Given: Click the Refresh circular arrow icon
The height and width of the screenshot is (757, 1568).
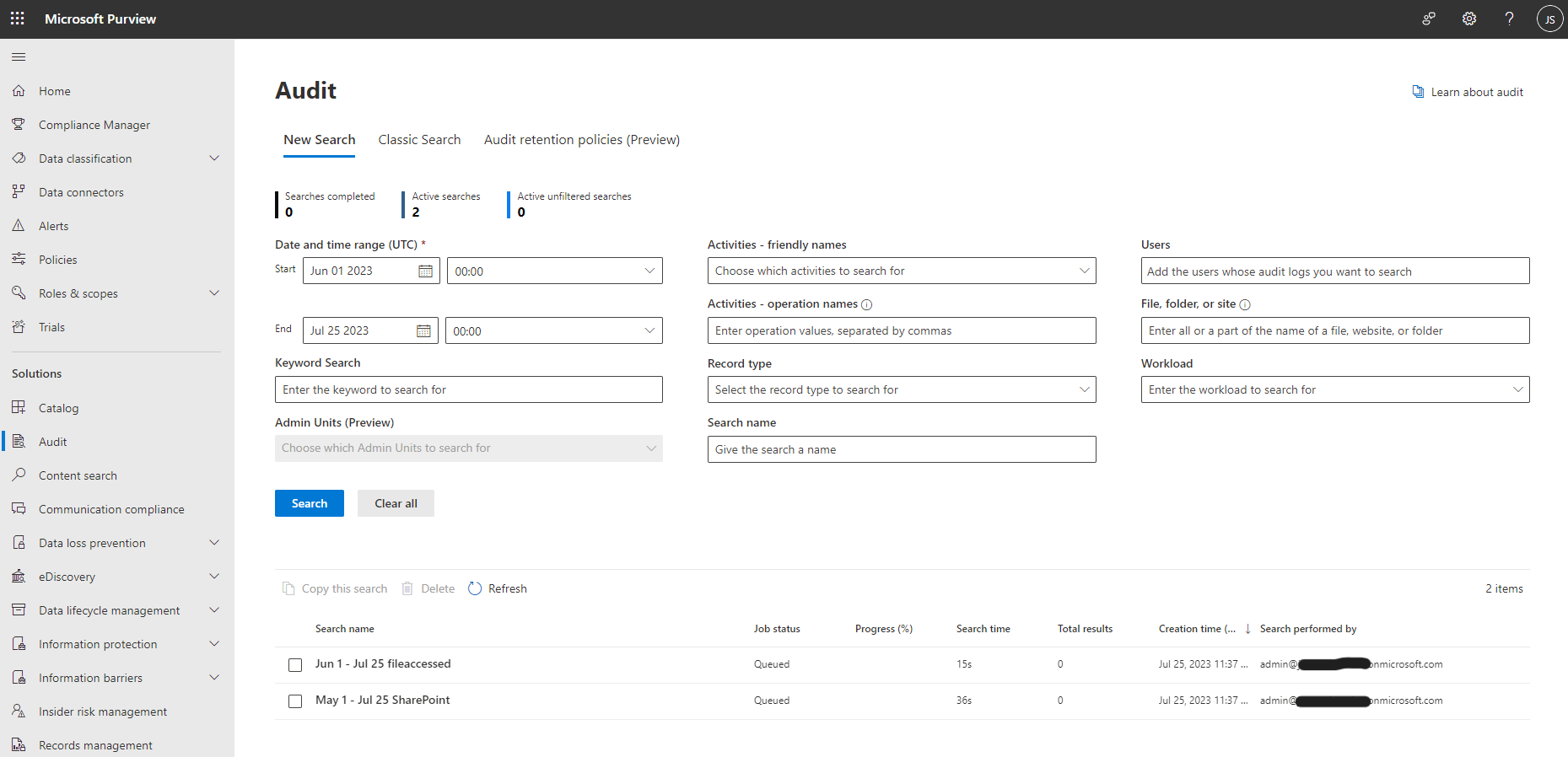Looking at the screenshot, I should pos(475,588).
